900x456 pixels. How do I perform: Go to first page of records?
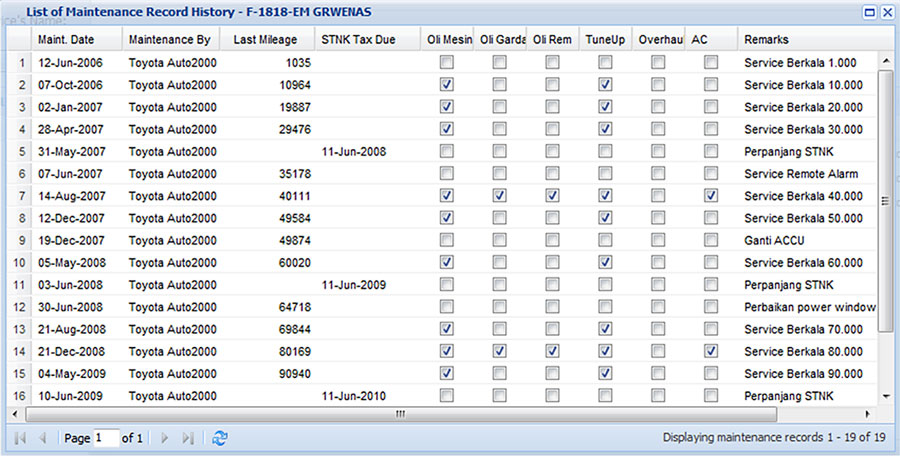[x=19, y=438]
